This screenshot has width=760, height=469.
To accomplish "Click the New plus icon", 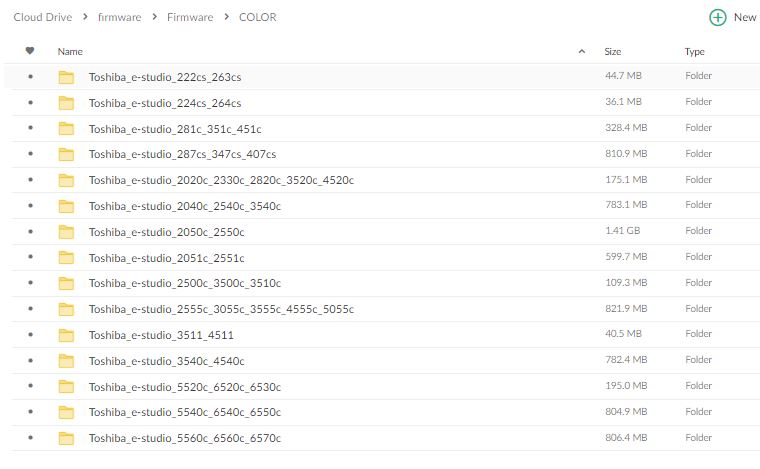I will pos(717,17).
